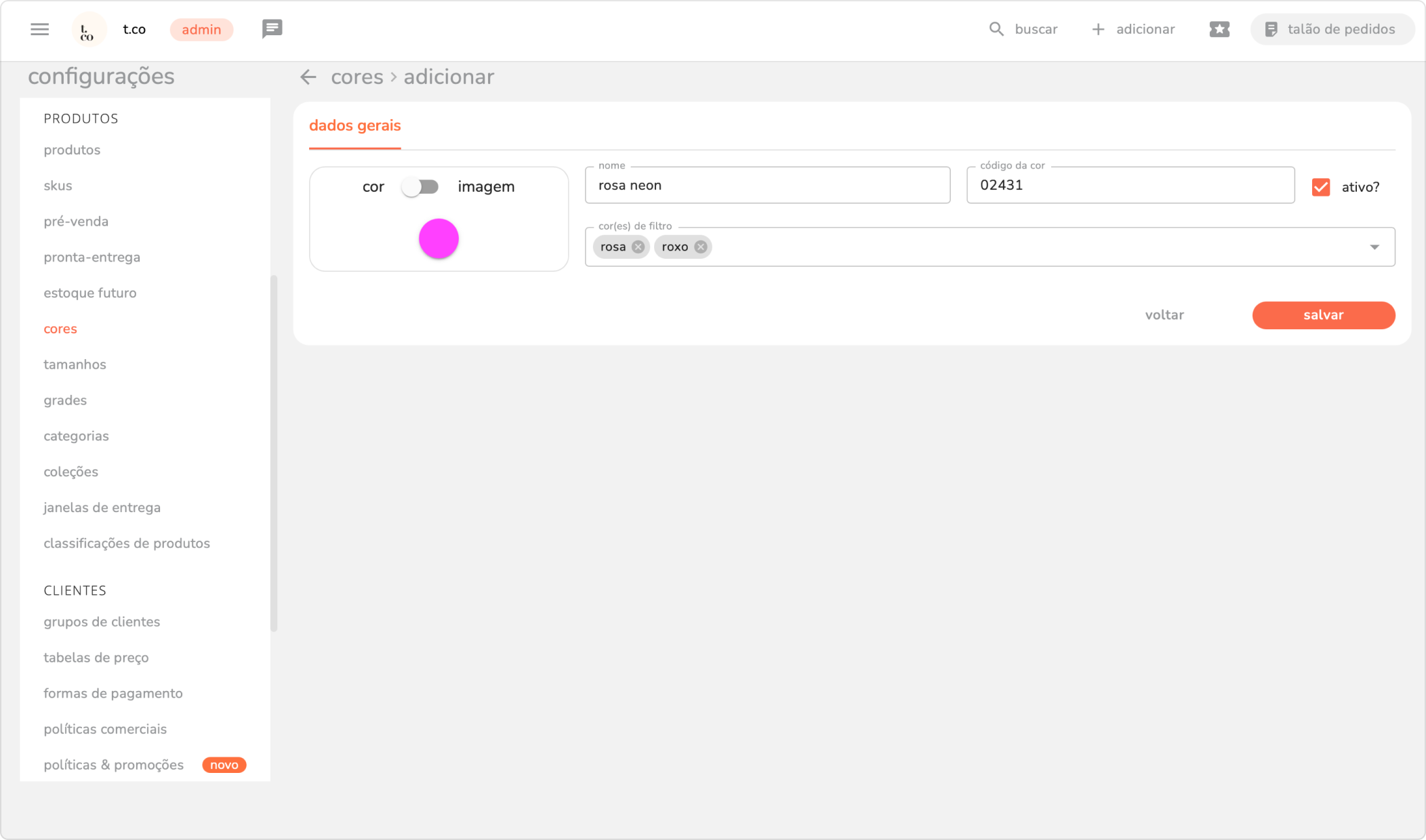Click the voltar button

[1164, 315]
